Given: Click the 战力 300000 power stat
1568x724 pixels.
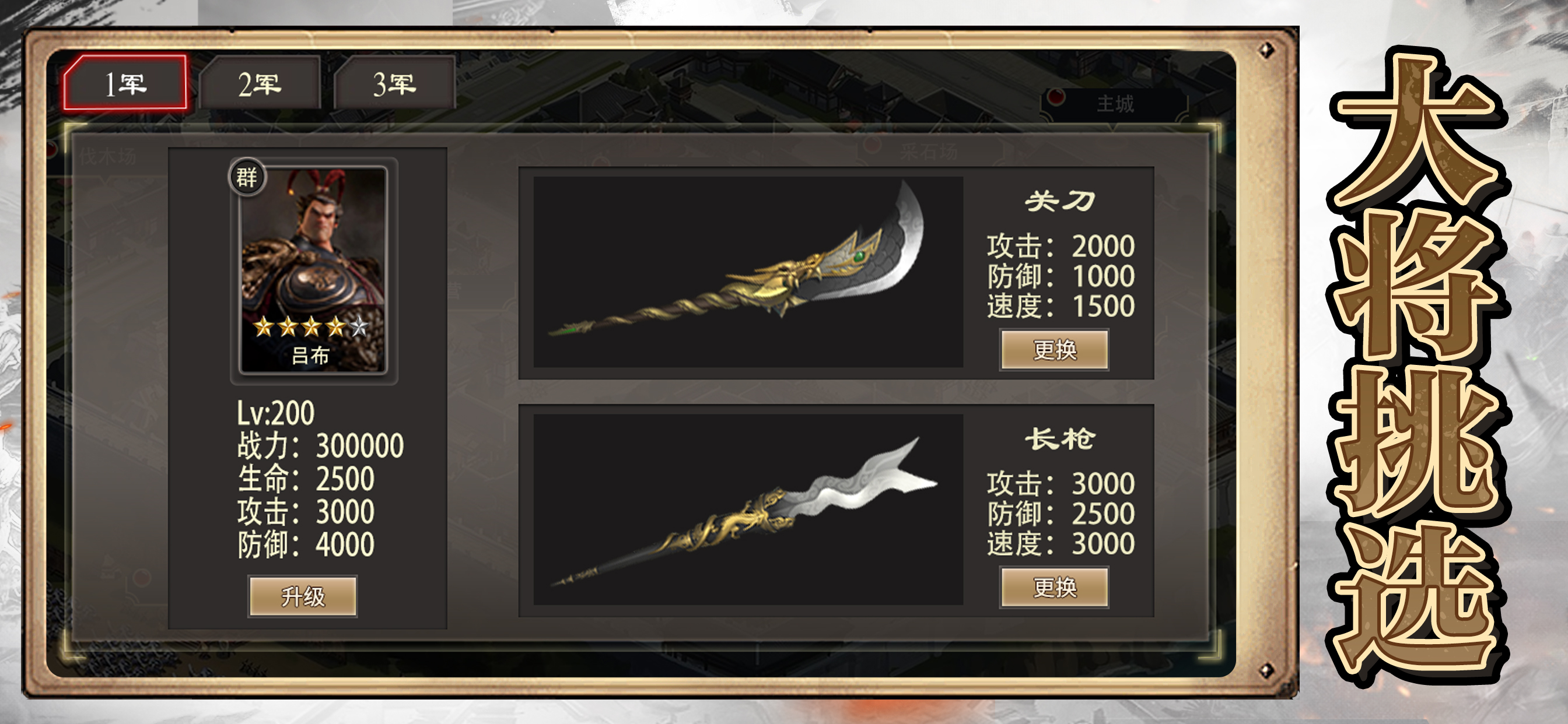Looking at the screenshot, I should tap(320, 445).
